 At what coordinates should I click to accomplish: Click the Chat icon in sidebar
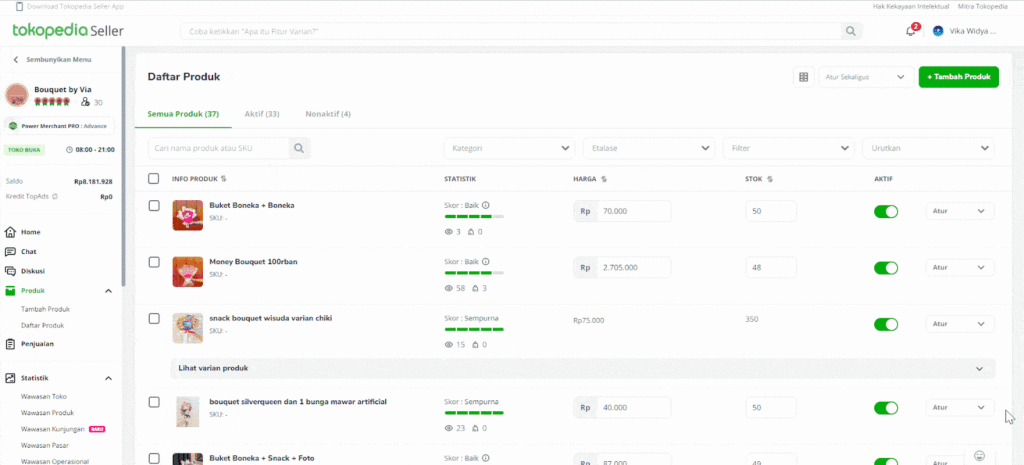tap(10, 251)
